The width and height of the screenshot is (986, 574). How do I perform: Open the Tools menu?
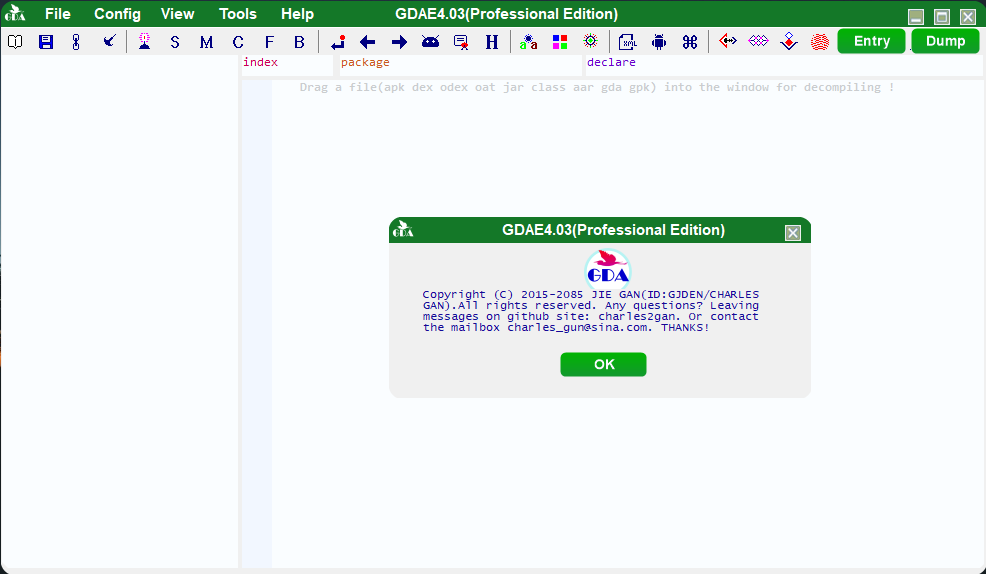tap(238, 14)
